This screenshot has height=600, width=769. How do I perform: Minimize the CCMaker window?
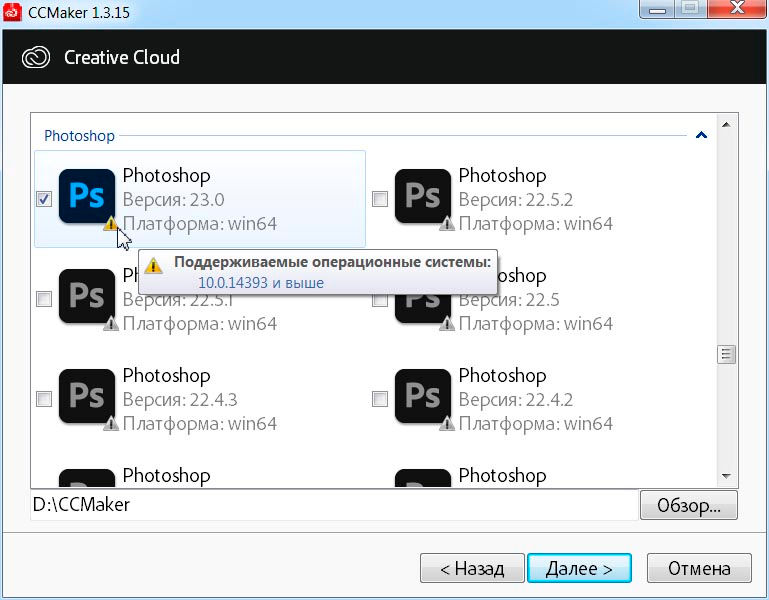657,8
